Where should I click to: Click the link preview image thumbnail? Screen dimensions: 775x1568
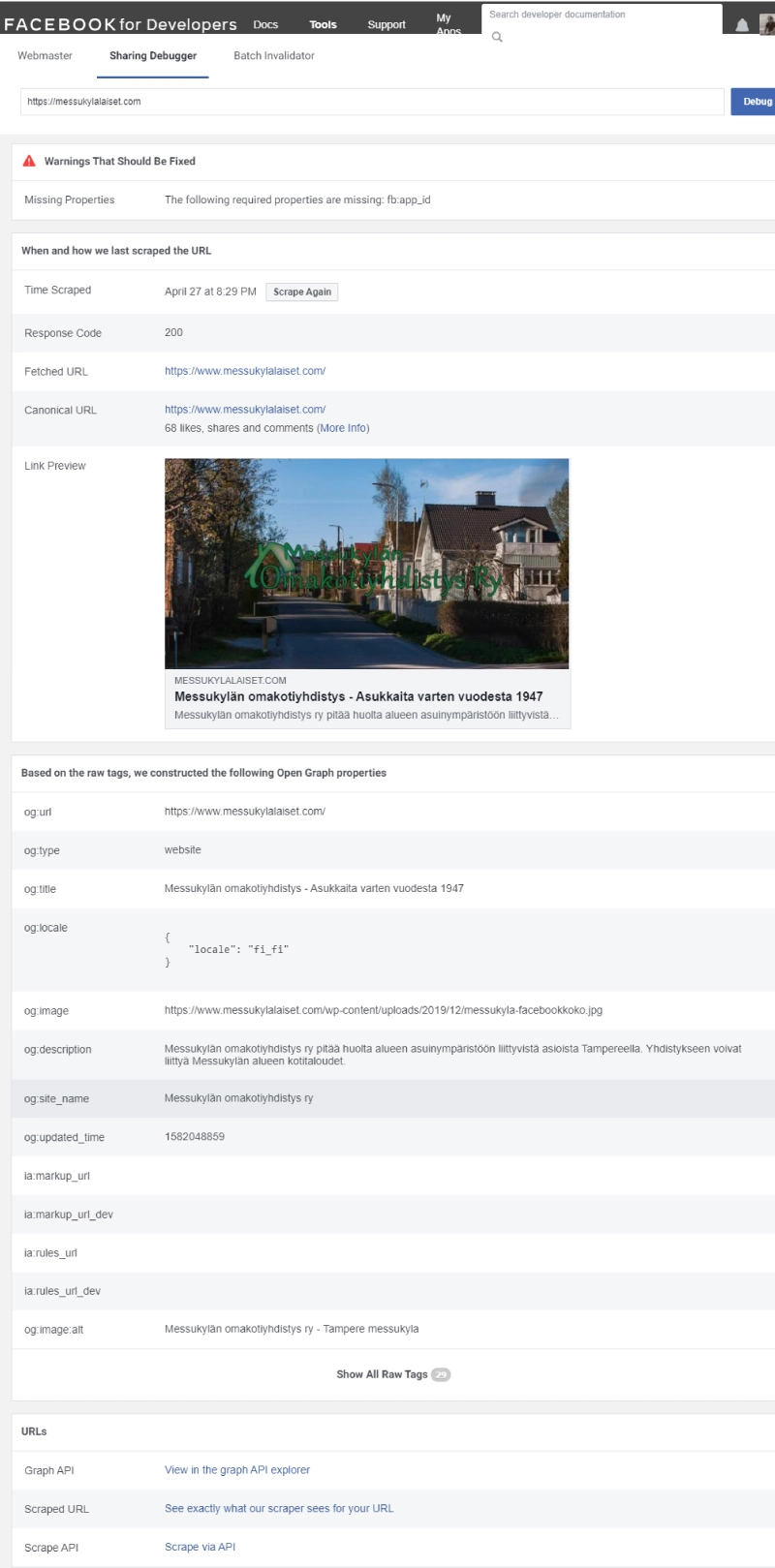[367, 564]
